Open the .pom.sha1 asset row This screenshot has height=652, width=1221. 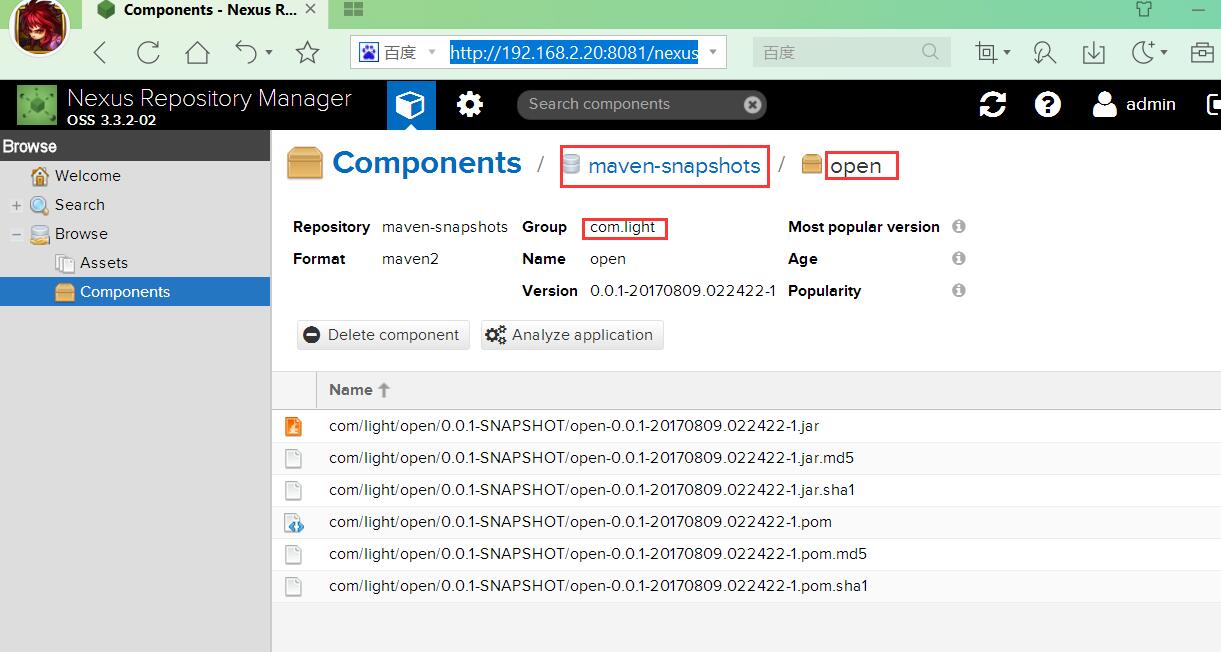click(x=746, y=586)
